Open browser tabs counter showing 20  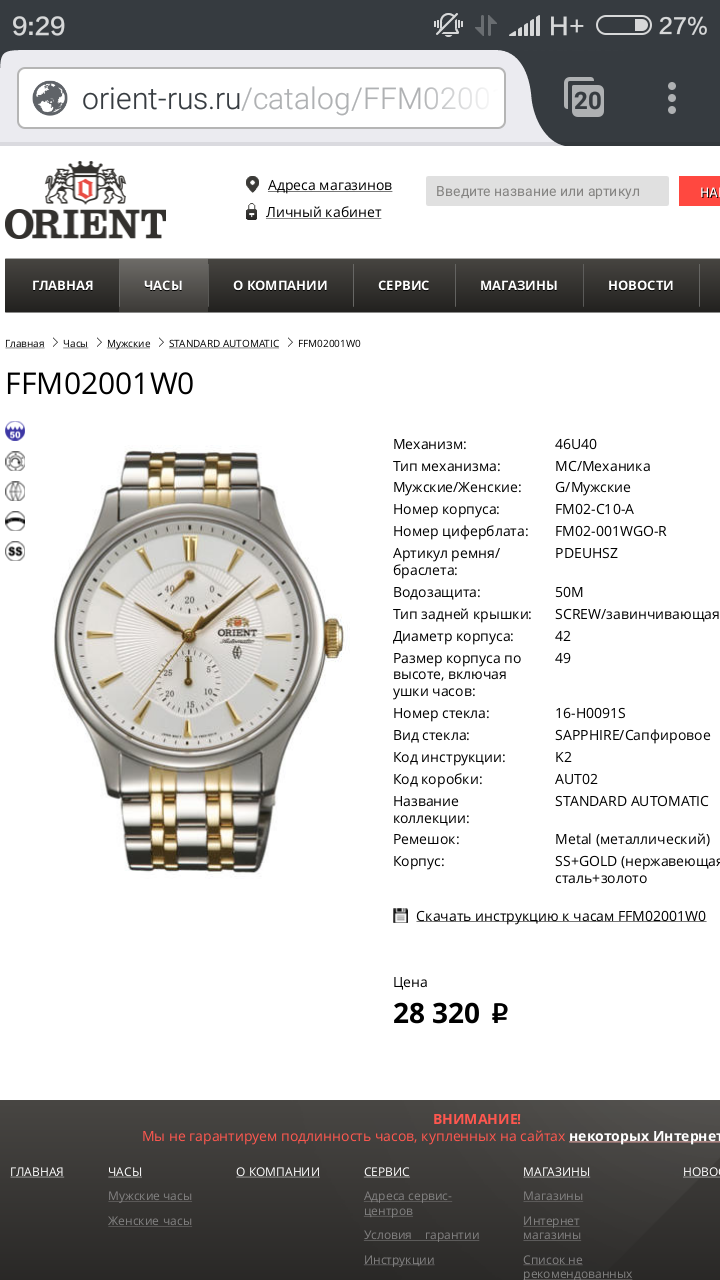[584, 97]
